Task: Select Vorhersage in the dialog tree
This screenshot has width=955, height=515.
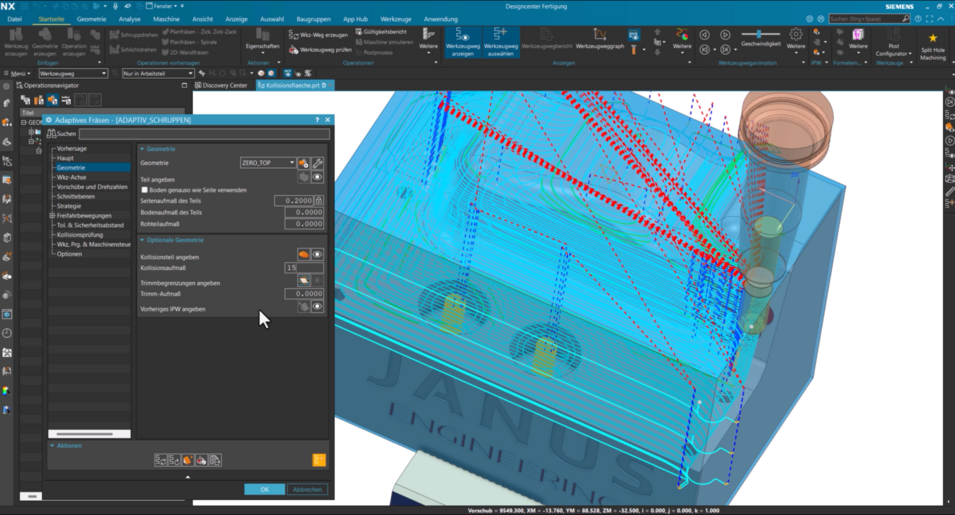Action: point(71,149)
